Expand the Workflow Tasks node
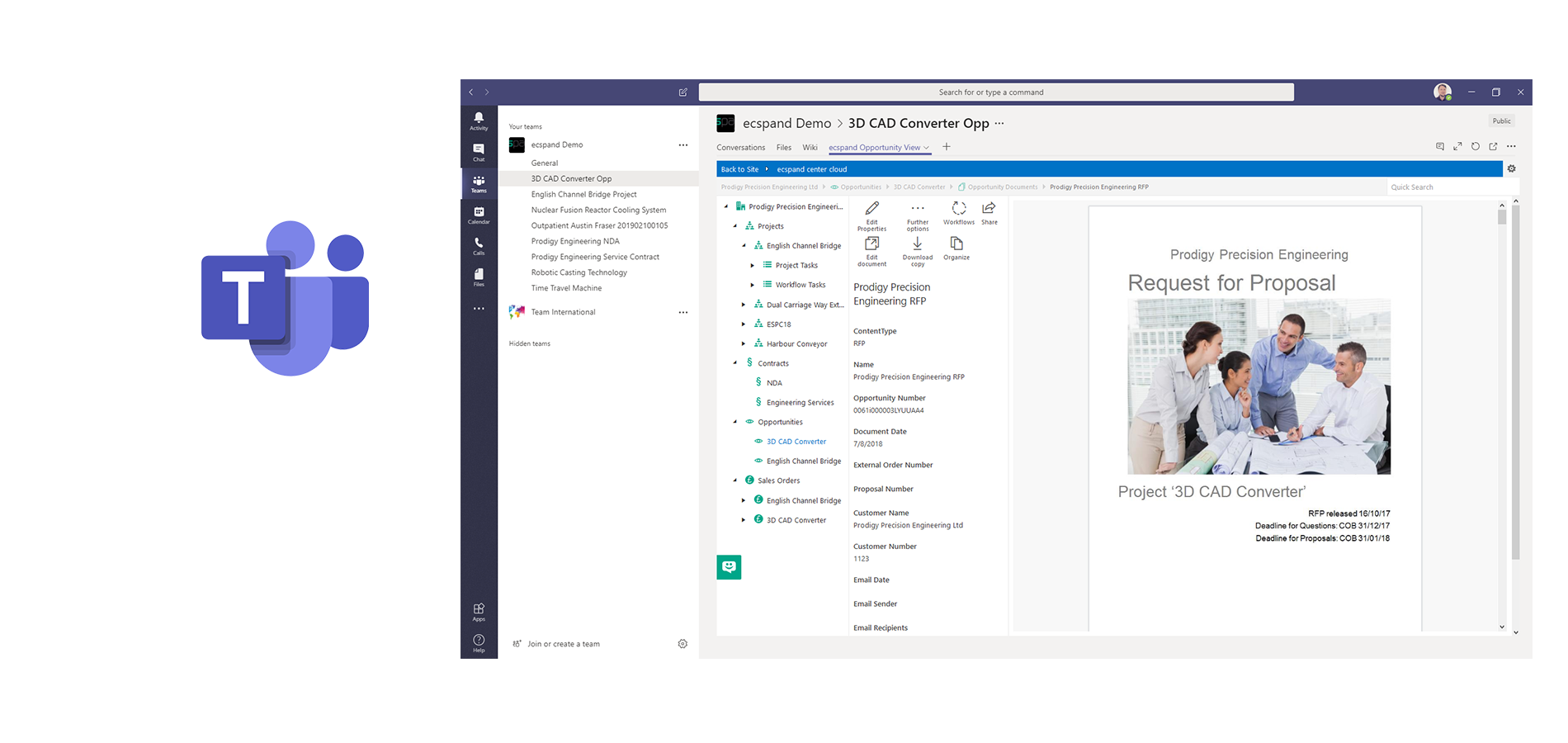Image resolution: width=1568 pixels, height=743 pixels. (752, 285)
